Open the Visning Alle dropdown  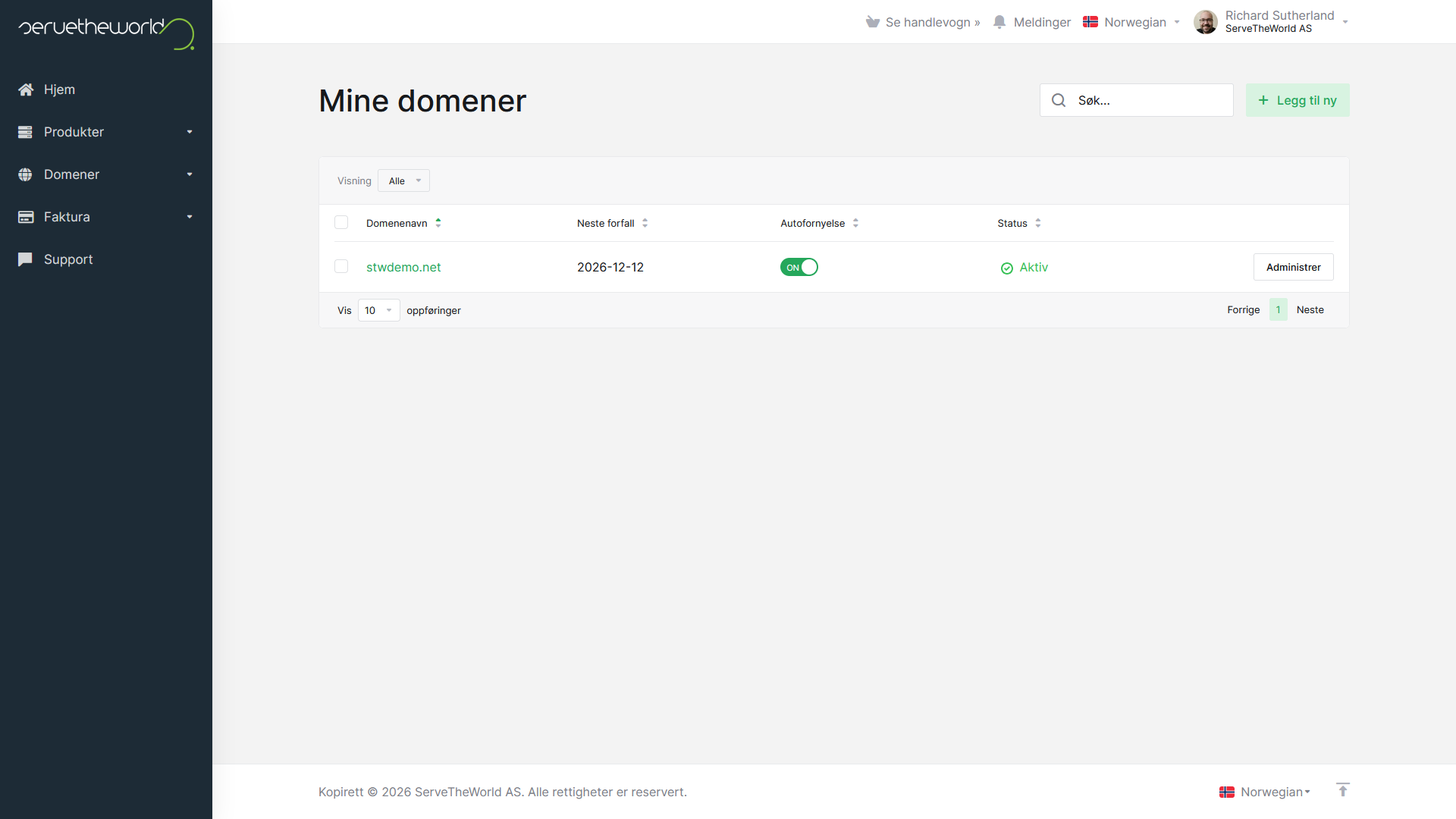pos(403,180)
